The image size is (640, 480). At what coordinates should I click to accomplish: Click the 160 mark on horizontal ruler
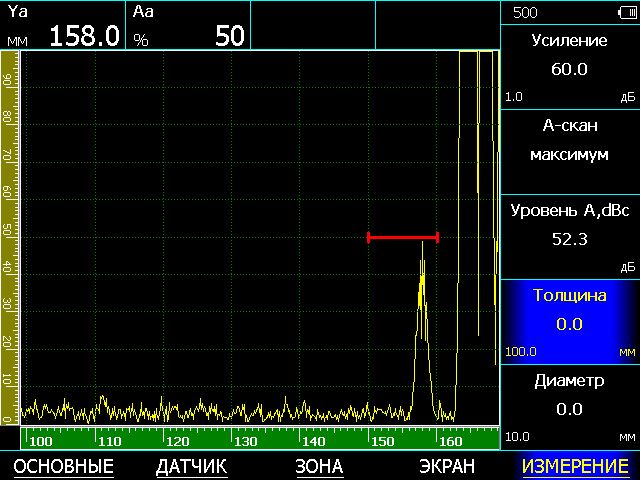point(451,441)
